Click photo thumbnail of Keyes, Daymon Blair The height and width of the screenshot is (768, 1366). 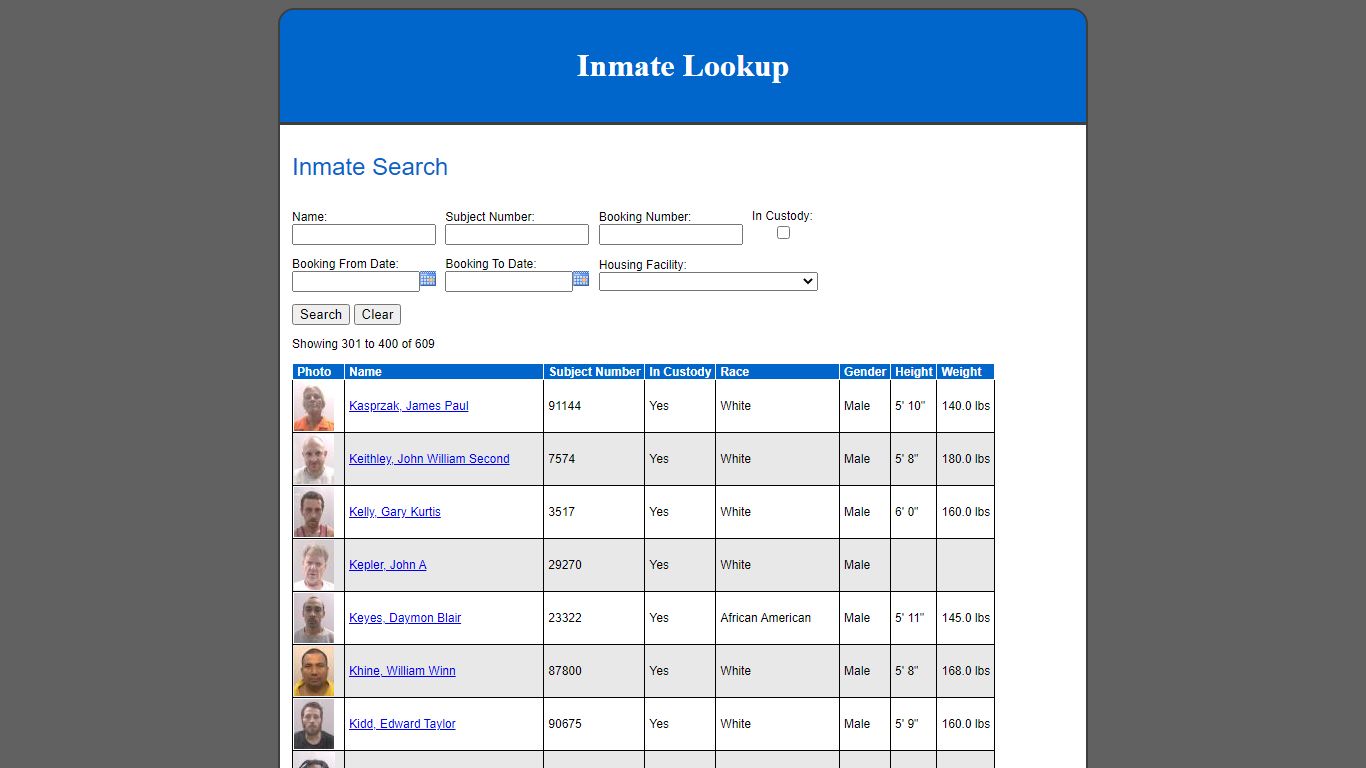coord(314,618)
